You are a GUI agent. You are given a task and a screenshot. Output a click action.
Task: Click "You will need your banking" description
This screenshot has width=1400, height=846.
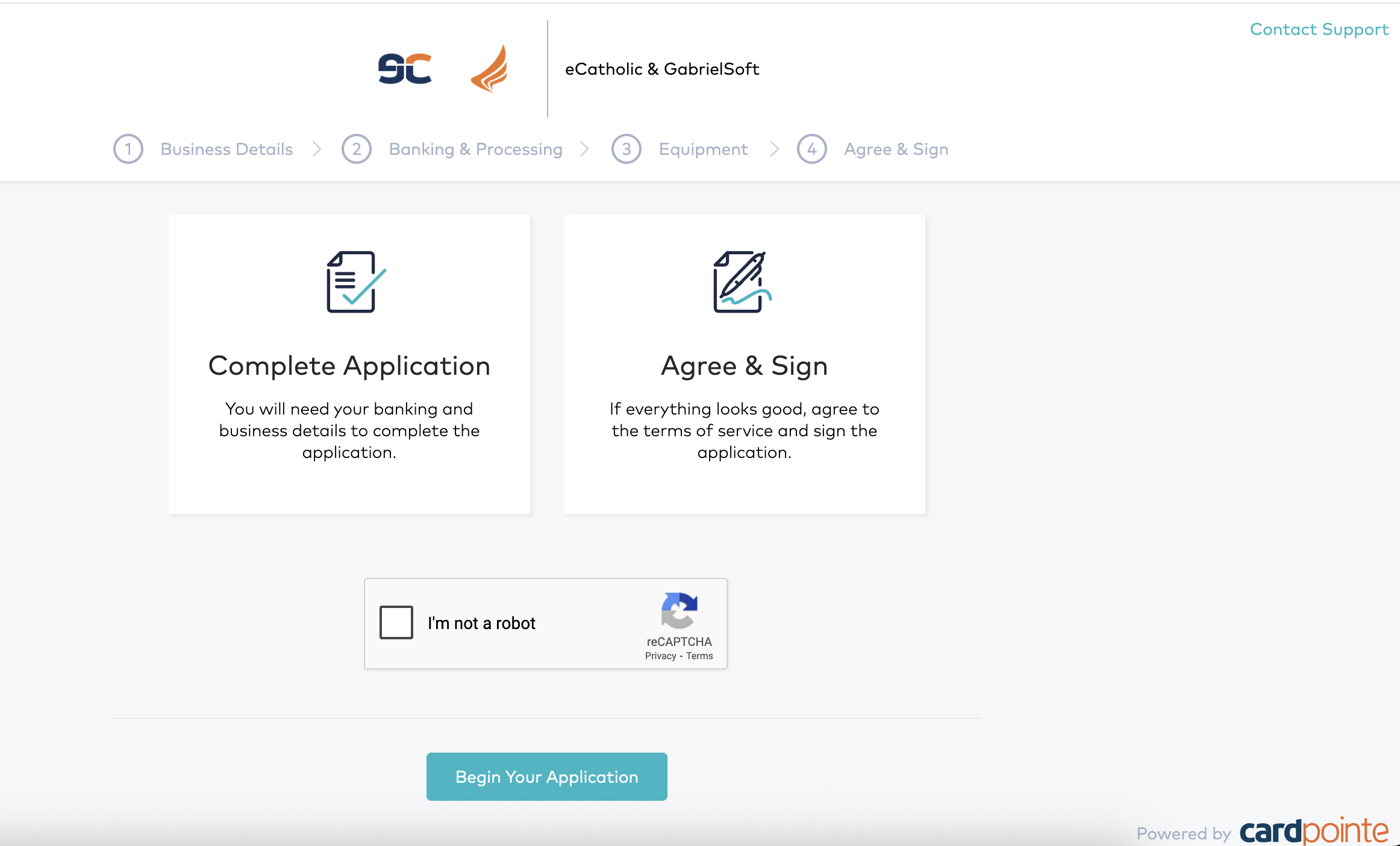[349, 430]
